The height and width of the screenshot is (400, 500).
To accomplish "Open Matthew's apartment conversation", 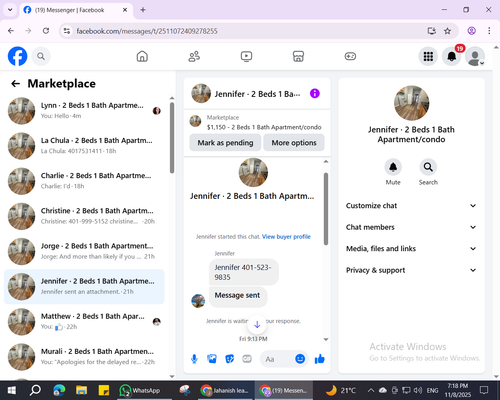I will coord(84,322).
